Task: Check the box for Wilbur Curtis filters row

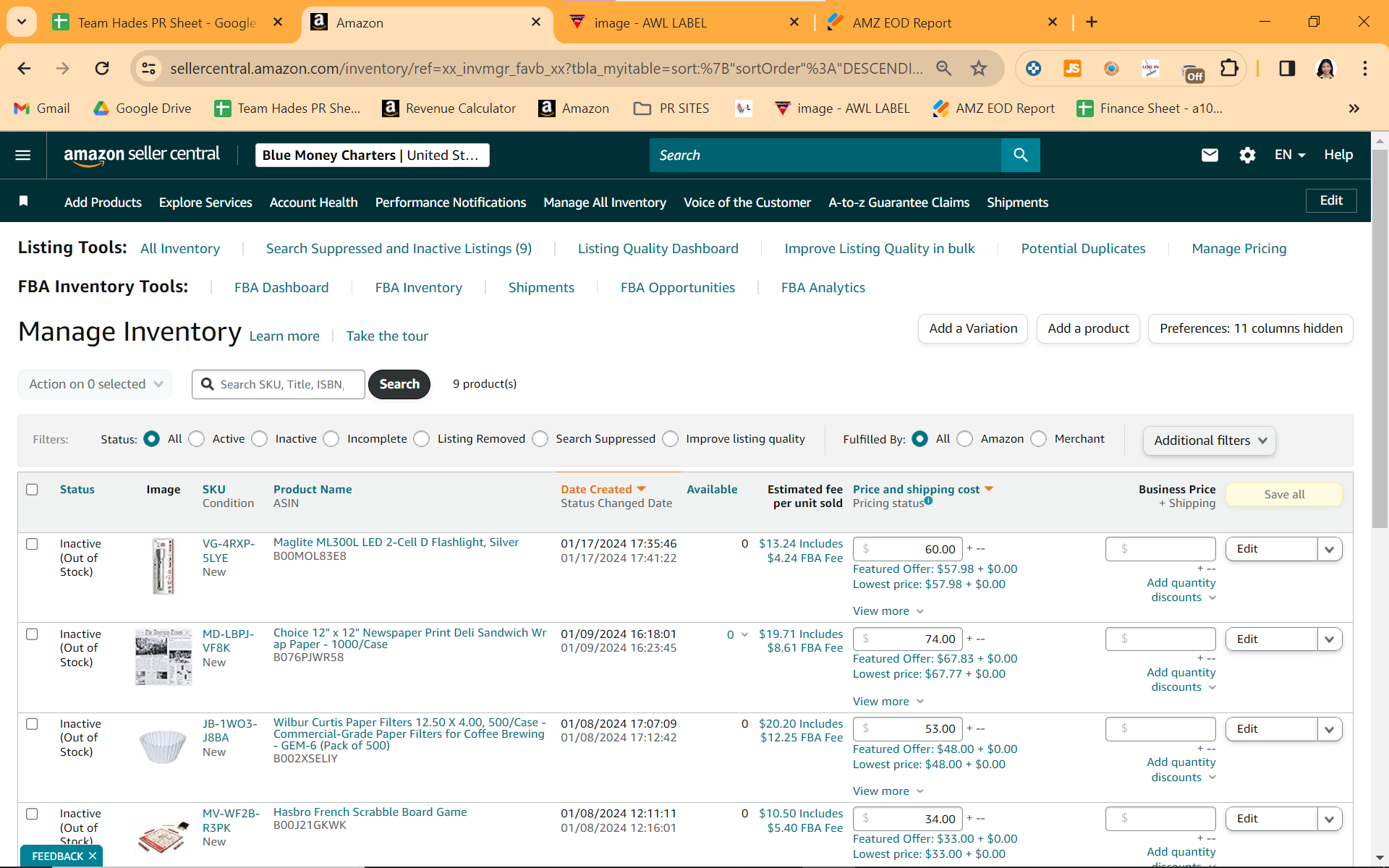Action: [32, 724]
